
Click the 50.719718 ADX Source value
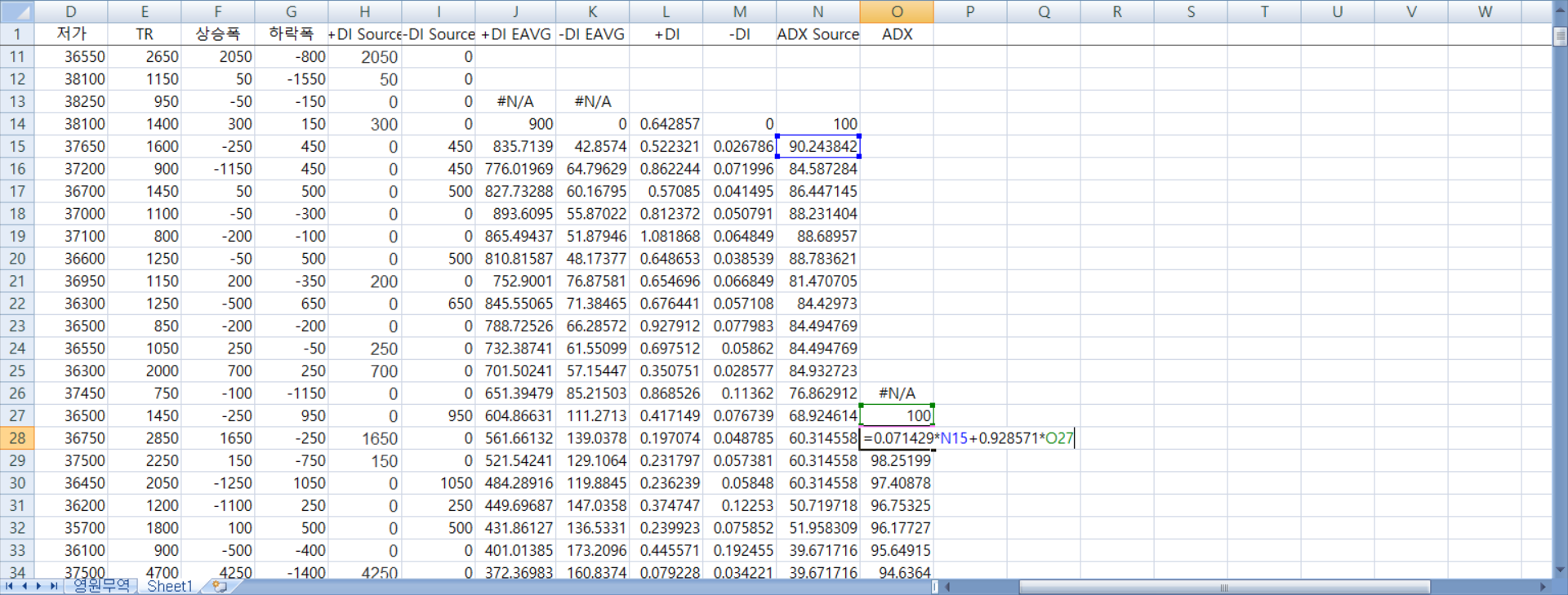pos(818,506)
